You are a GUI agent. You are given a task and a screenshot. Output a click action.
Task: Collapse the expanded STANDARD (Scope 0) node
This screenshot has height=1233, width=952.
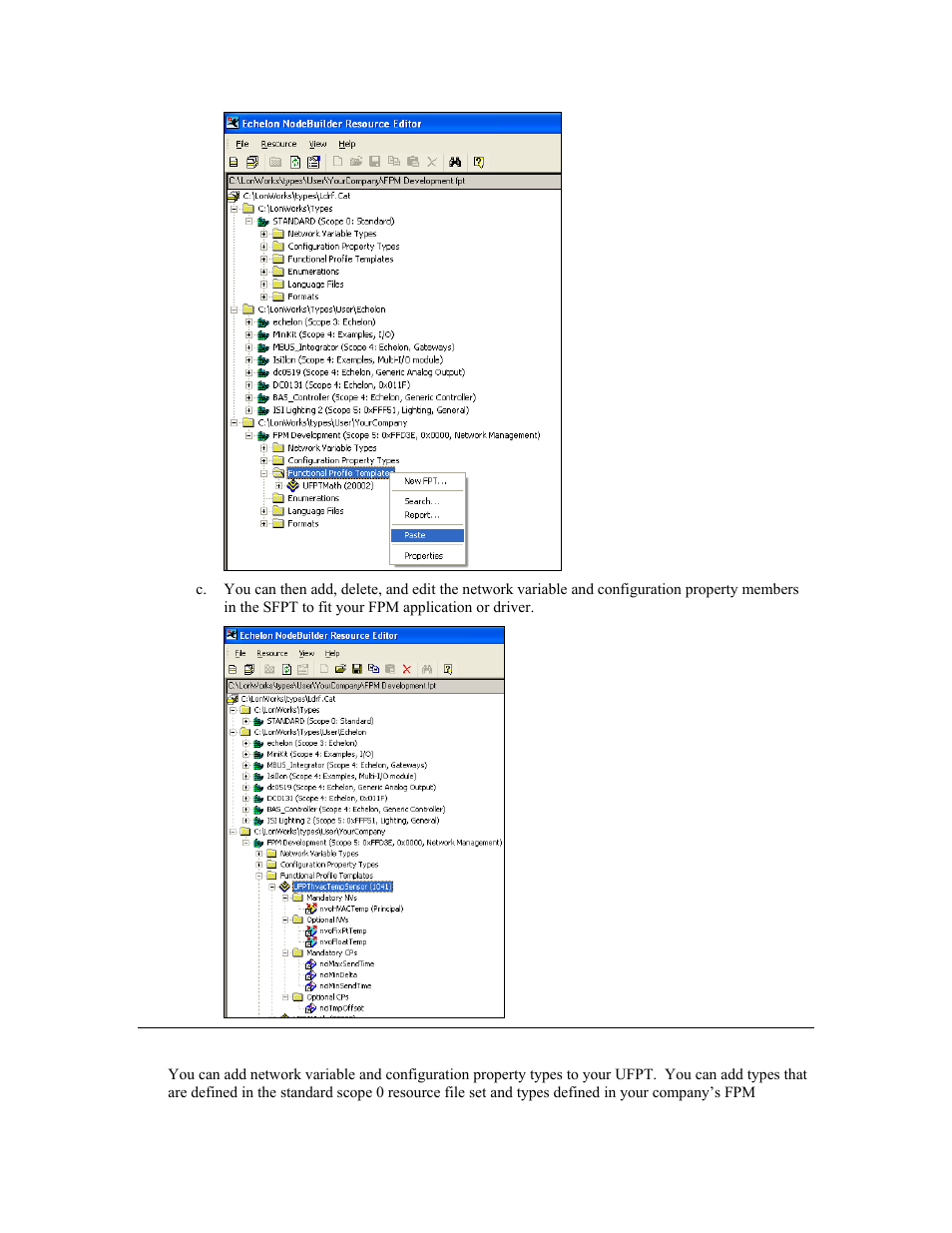248,222
